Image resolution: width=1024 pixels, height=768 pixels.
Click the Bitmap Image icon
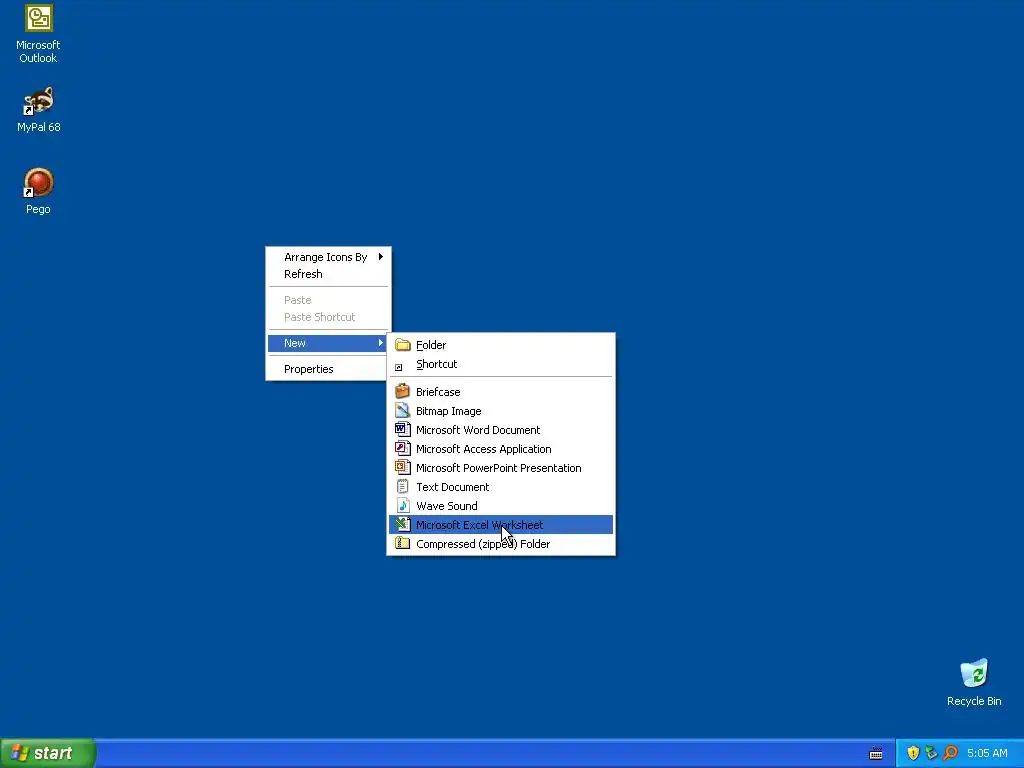click(x=403, y=410)
